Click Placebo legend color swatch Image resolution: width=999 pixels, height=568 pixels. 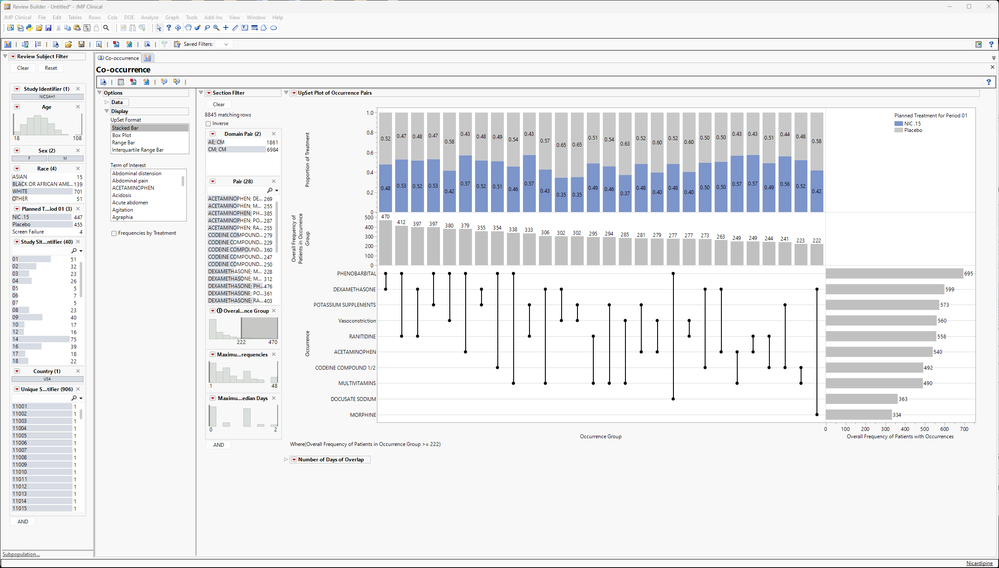click(898, 131)
